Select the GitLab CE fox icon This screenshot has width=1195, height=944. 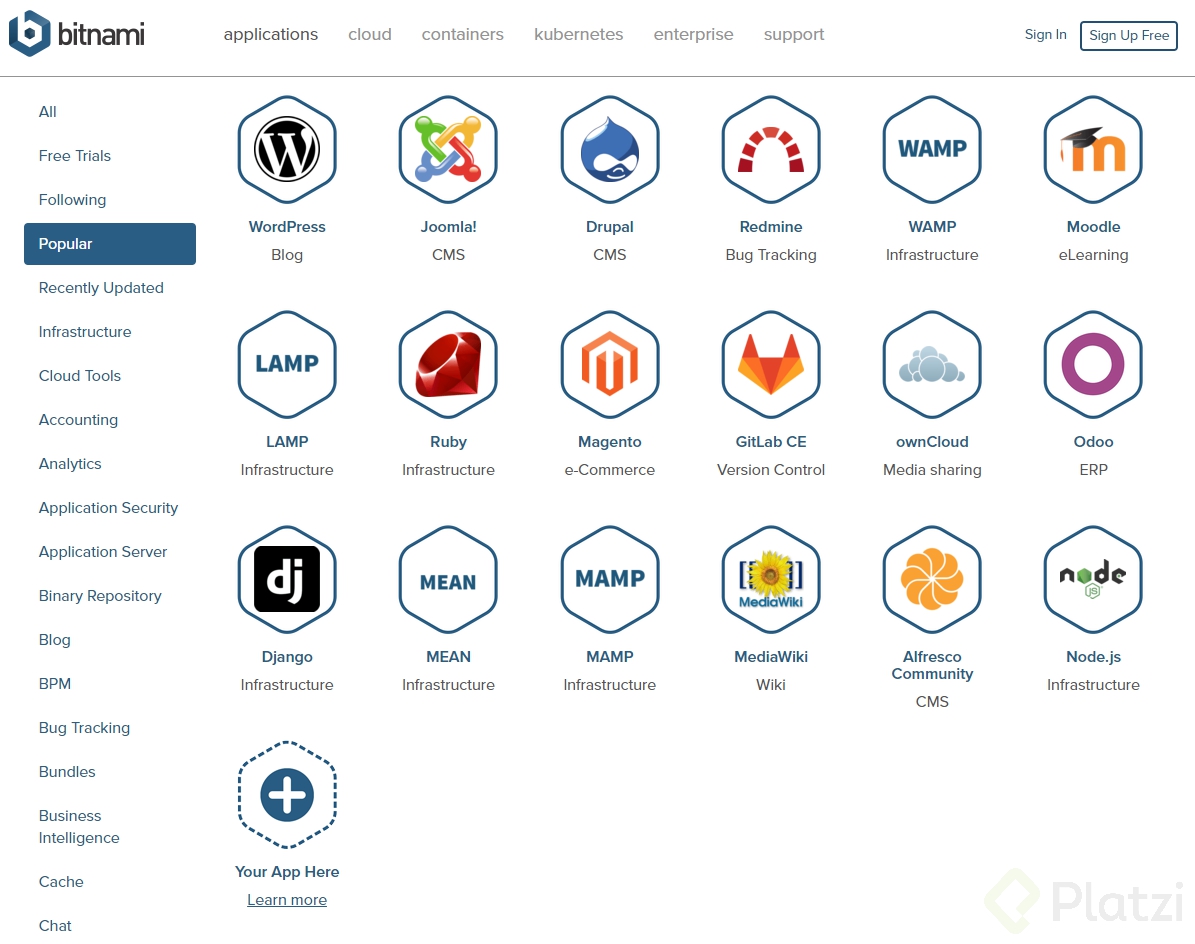point(771,364)
